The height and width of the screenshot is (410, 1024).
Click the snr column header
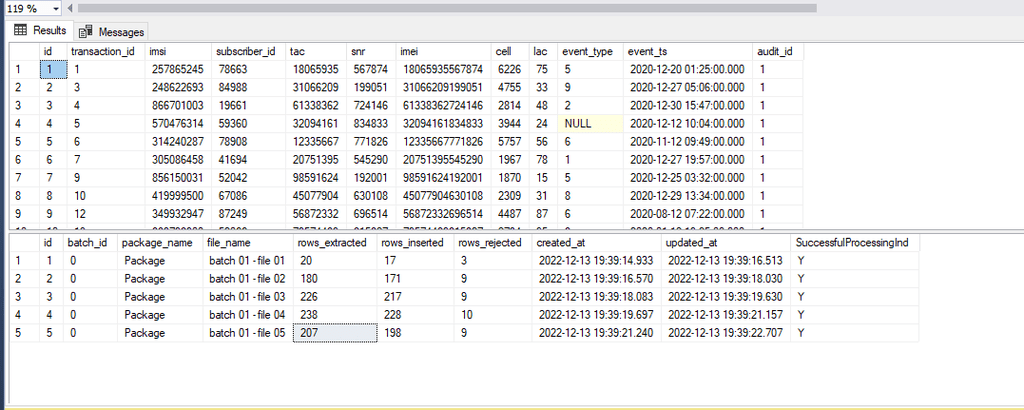(x=372, y=52)
